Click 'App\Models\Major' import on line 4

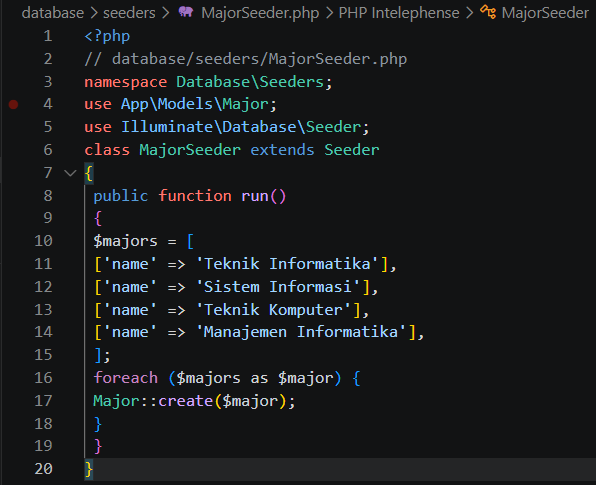tap(195, 104)
